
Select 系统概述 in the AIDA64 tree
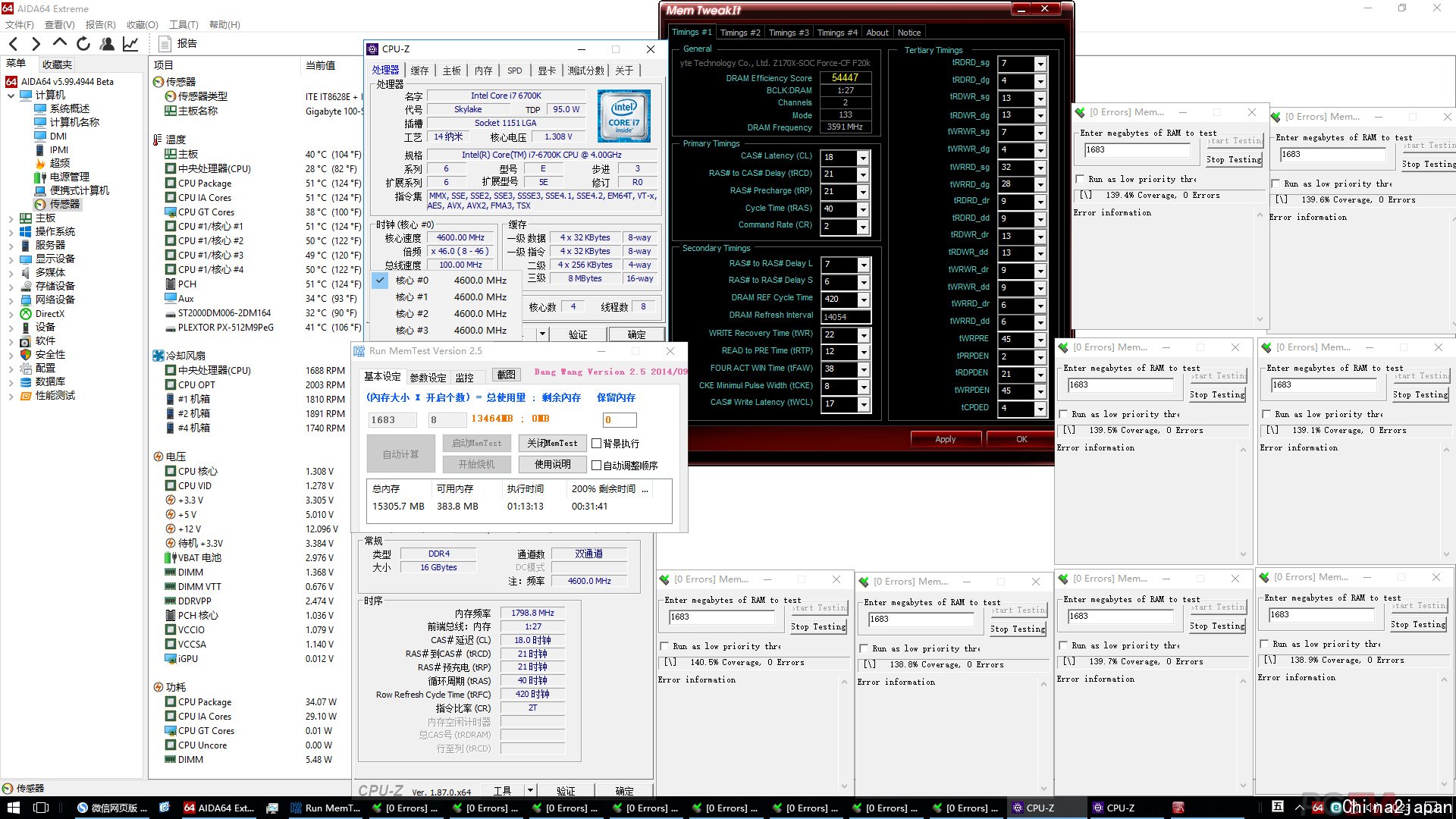(x=69, y=108)
